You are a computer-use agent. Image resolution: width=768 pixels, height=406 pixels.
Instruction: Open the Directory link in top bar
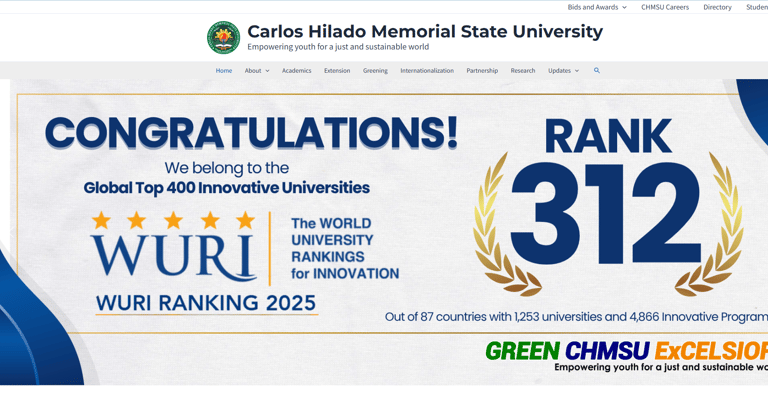[x=717, y=7]
